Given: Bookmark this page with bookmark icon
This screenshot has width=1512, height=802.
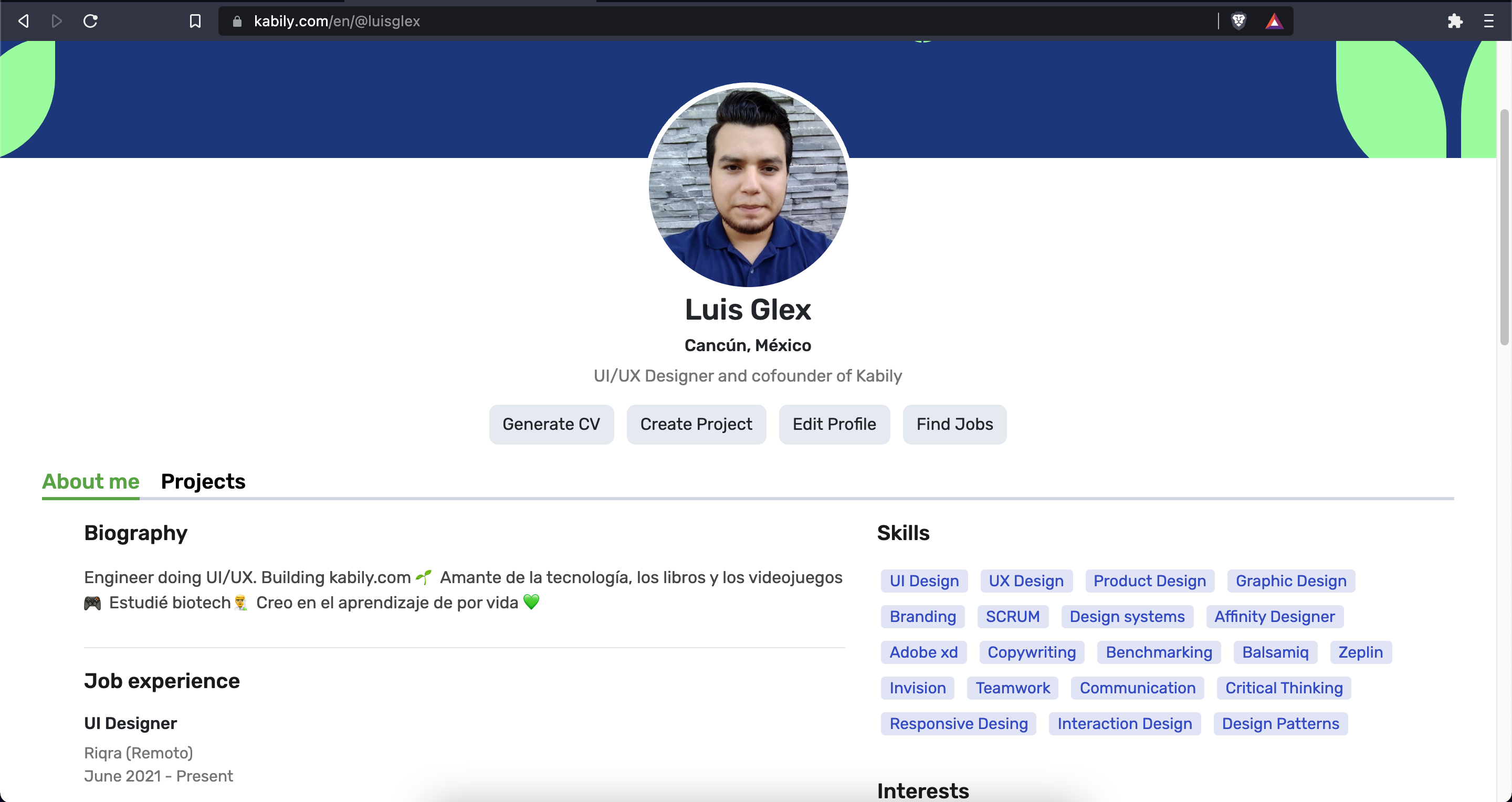Looking at the screenshot, I should point(195,22).
